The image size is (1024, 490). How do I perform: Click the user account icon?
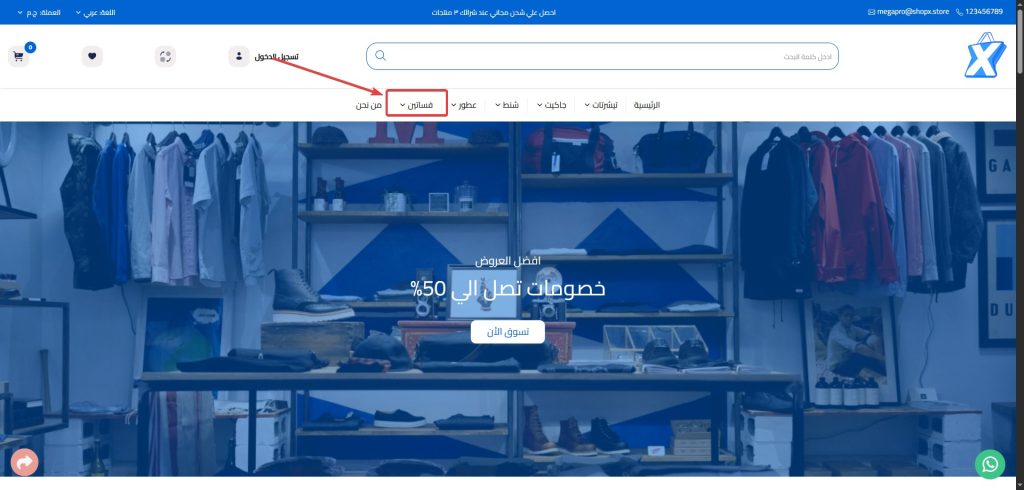point(238,56)
